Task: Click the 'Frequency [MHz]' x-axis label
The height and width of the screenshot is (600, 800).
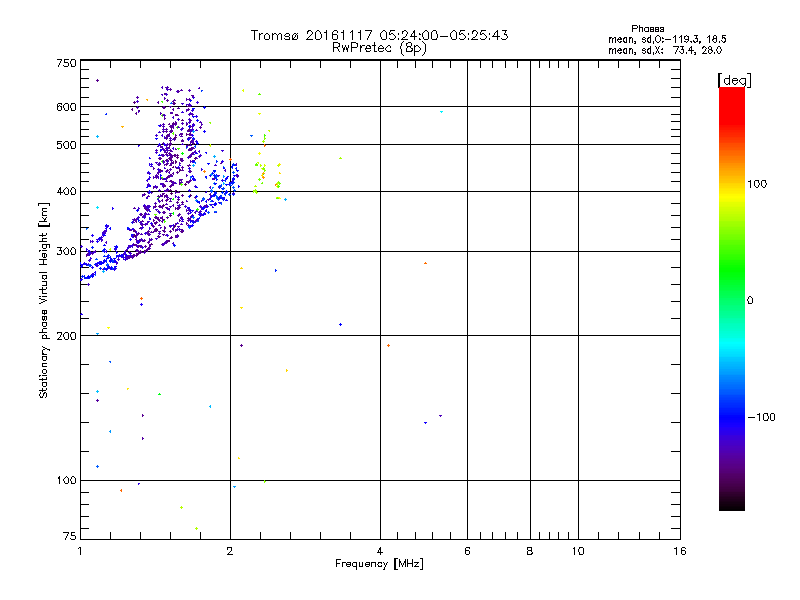Action: [379, 564]
